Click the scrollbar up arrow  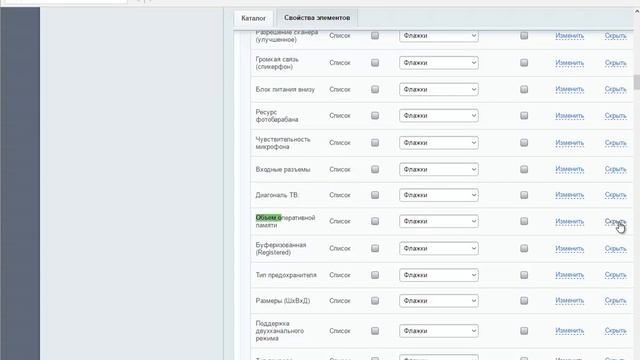pos(637,12)
